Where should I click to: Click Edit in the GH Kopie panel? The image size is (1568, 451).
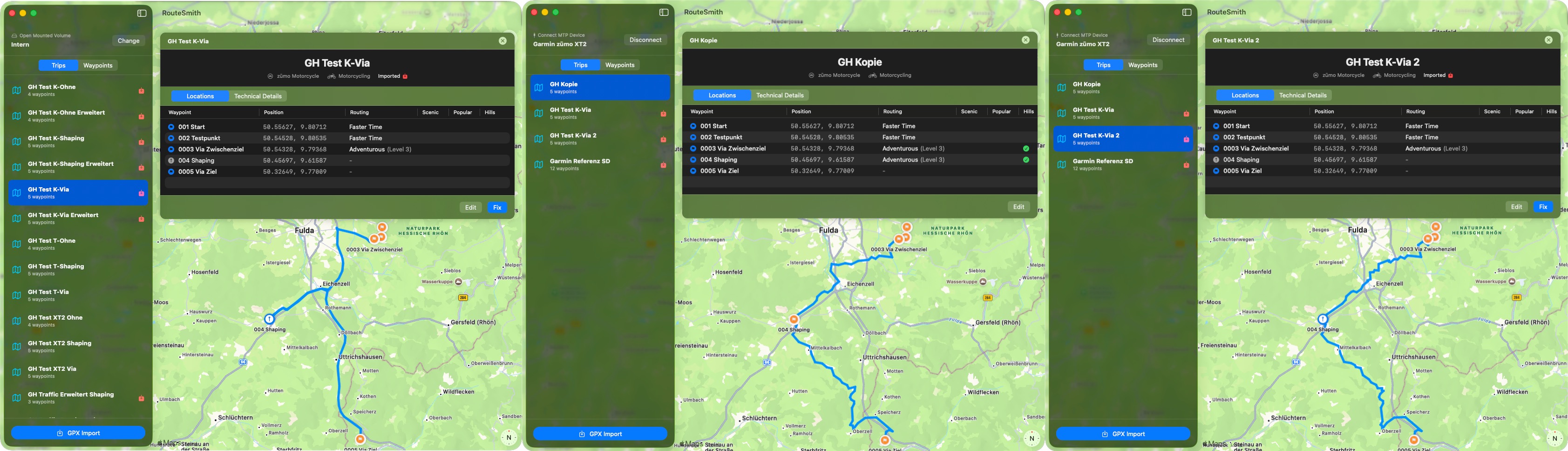tap(1018, 207)
